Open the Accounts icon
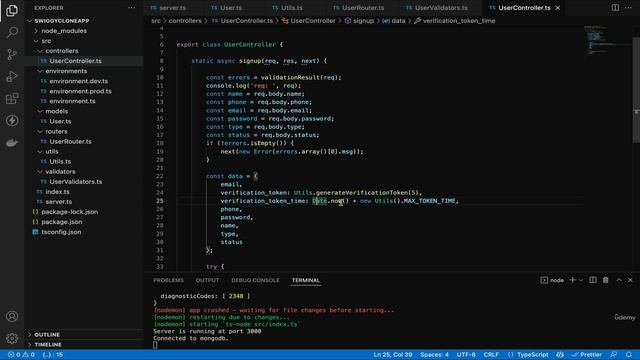Viewport: 640px width, 360px height. click(x=12, y=316)
